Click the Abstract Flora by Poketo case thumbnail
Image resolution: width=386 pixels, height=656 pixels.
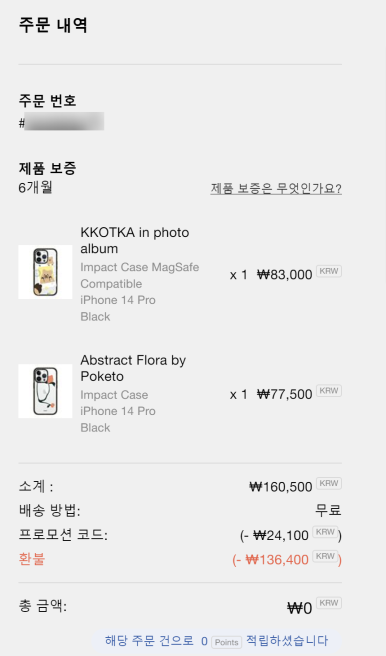(45, 391)
